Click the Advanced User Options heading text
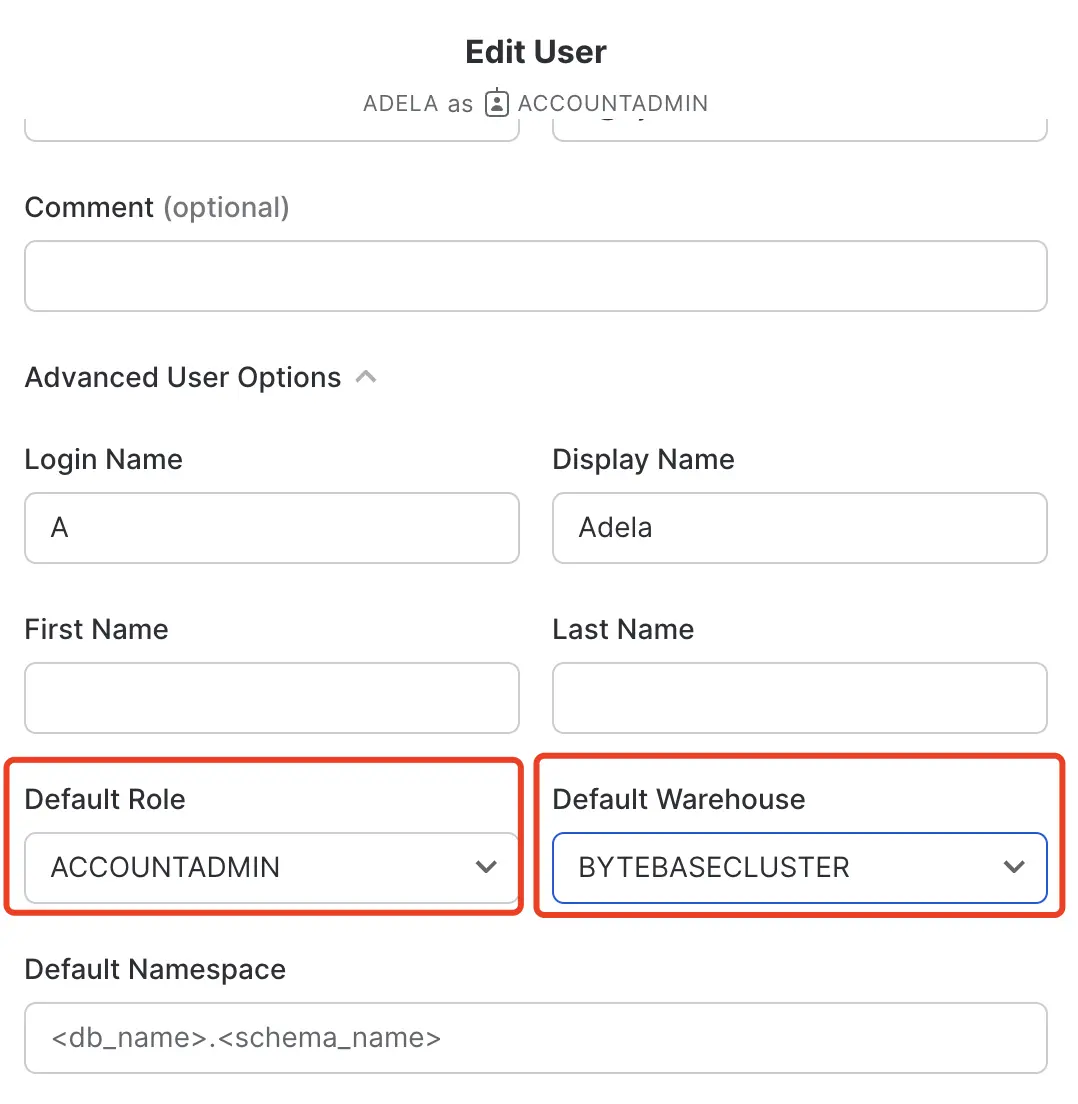The width and height of the screenshot is (1078, 1104). (x=183, y=377)
